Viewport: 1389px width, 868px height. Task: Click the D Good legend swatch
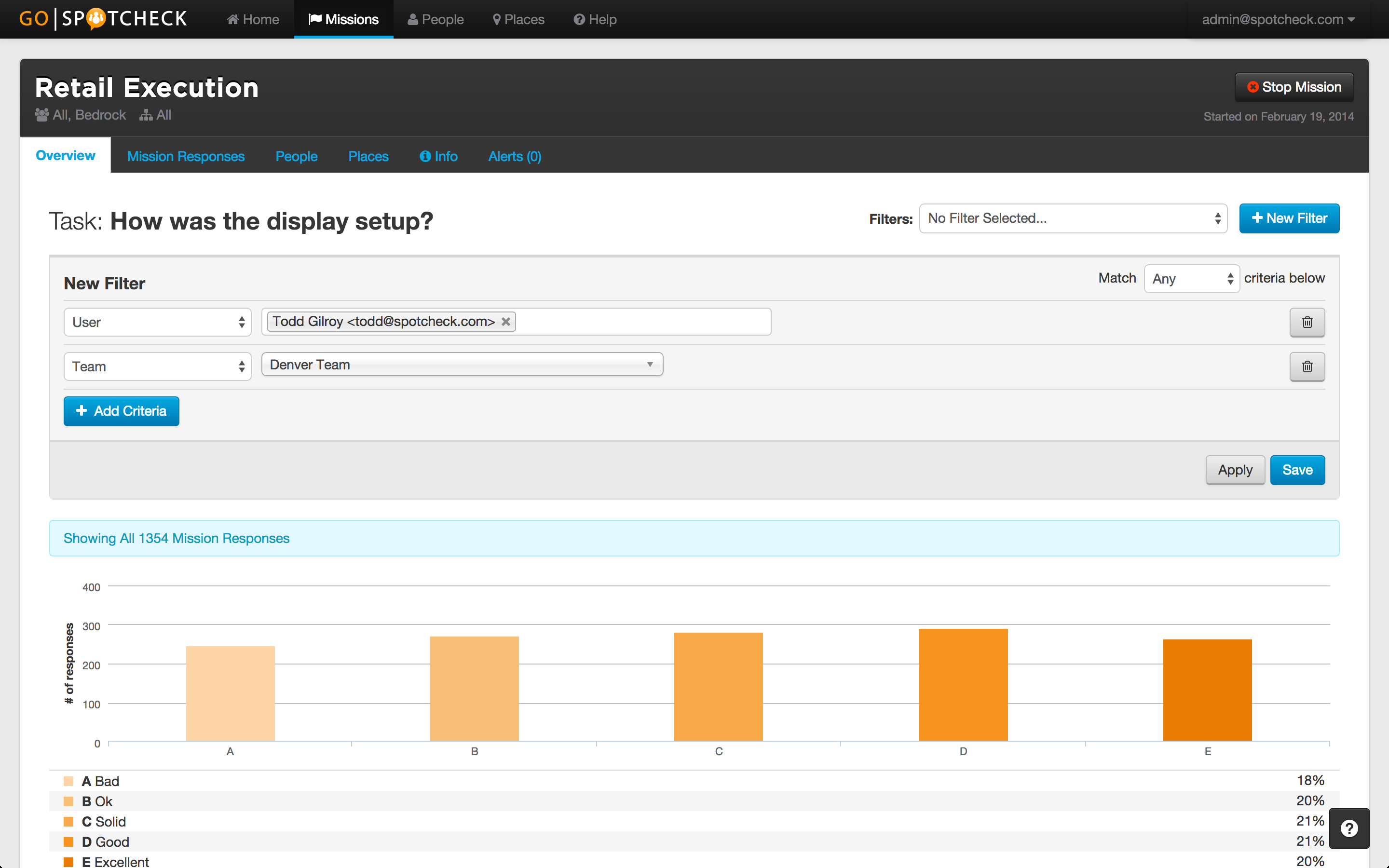[68, 841]
